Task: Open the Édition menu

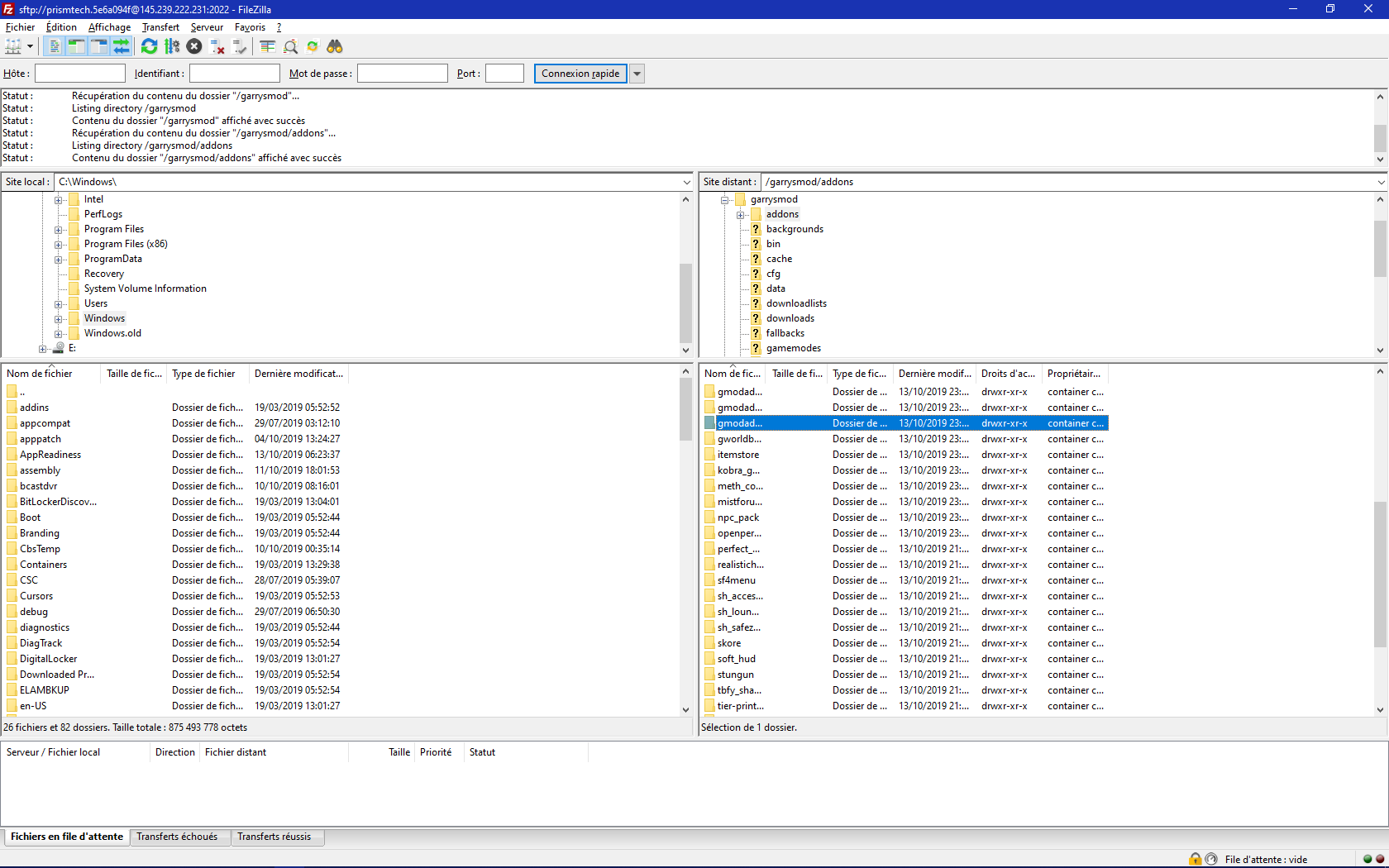Action: click(61, 27)
